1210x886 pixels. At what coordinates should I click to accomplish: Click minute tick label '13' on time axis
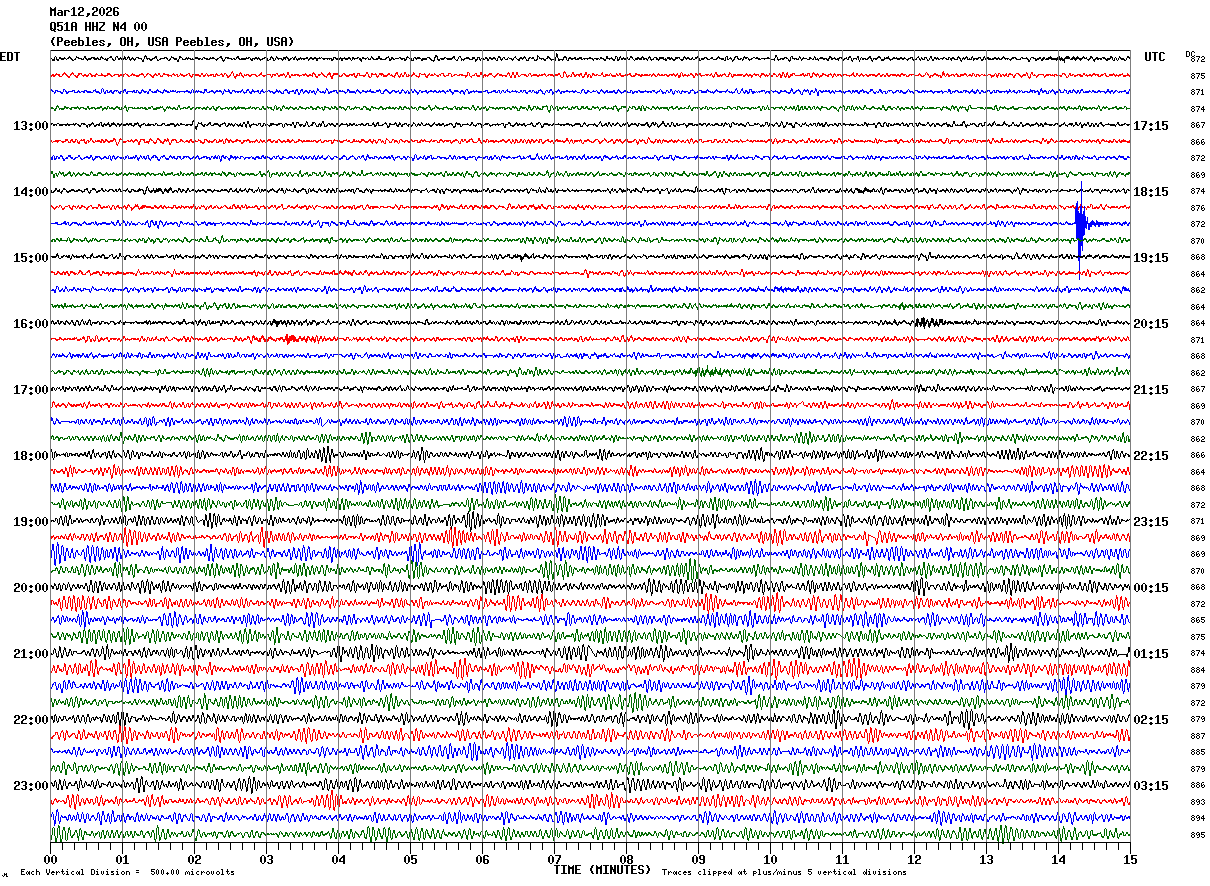point(987,860)
